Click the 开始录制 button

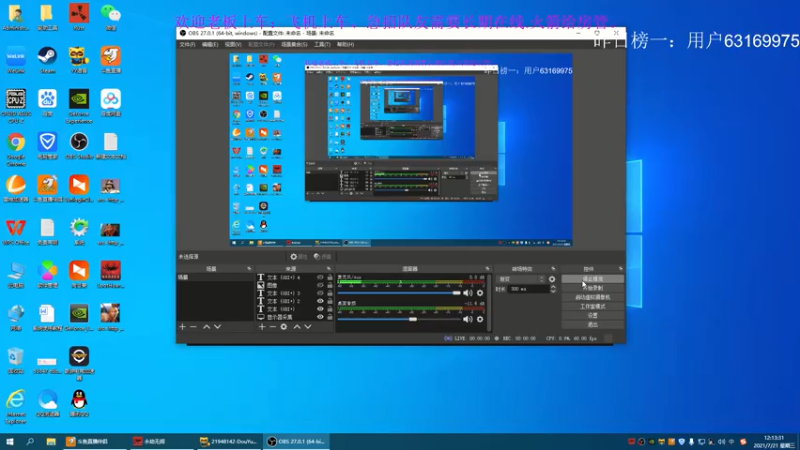tap(592, 288)
